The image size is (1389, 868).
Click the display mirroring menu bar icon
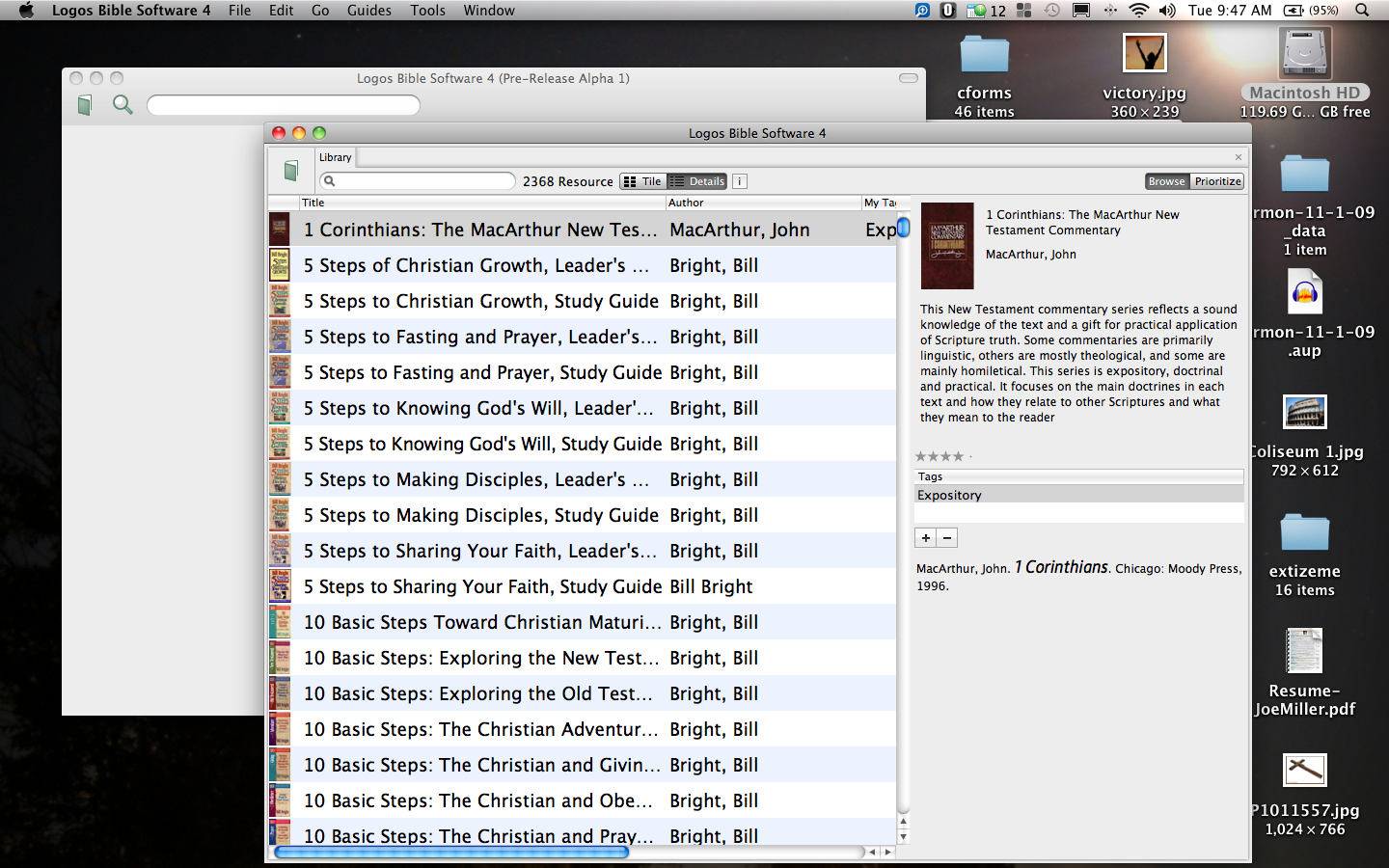click(1081, 11)
